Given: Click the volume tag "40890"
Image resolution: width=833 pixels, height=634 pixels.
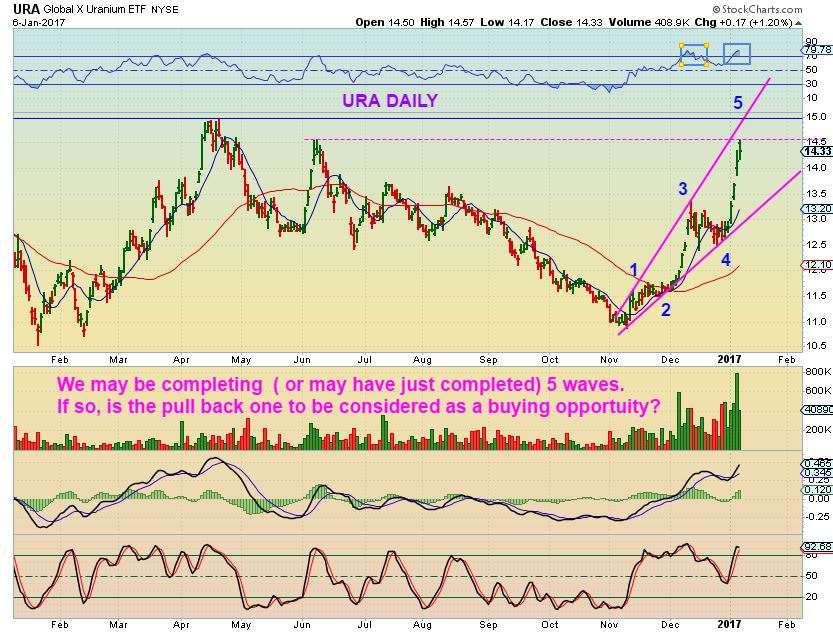Looking at the screenshot, I should (x=817, y=410).
